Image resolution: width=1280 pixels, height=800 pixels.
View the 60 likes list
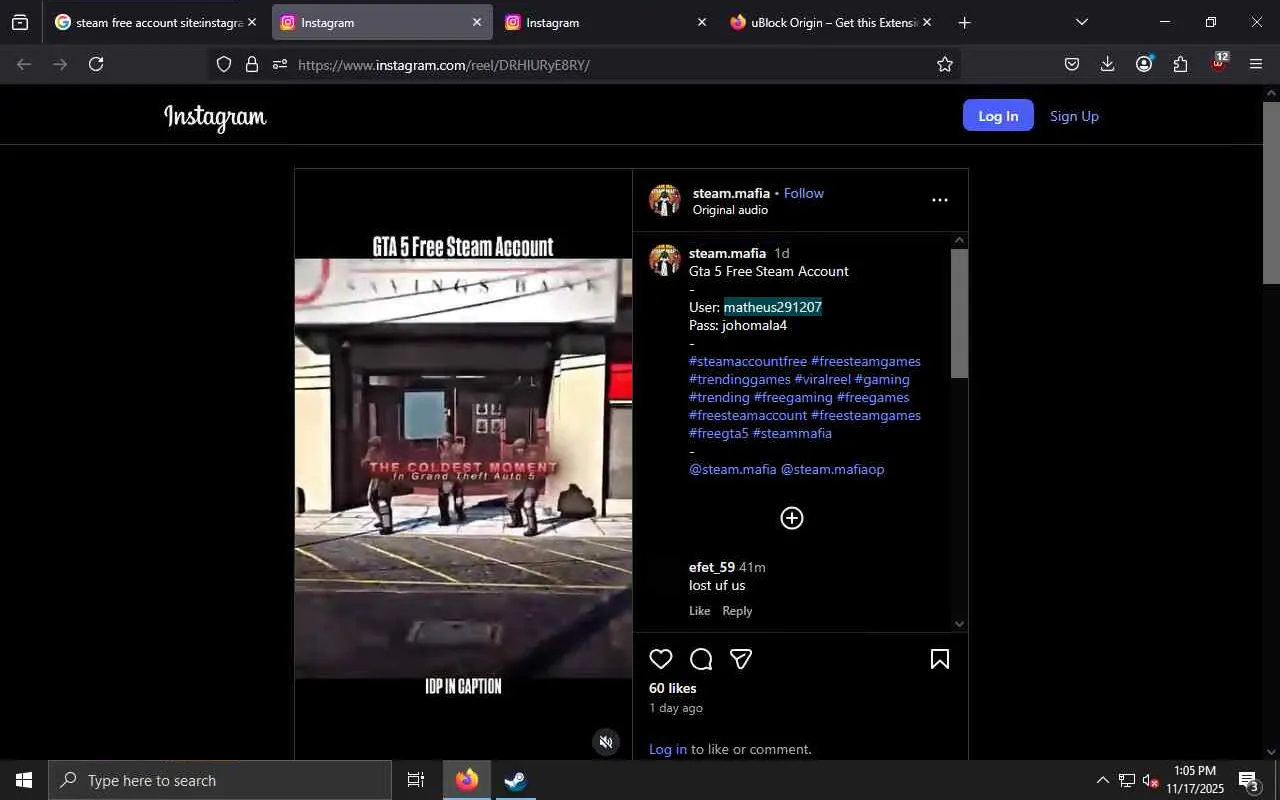tap(673, 688)
